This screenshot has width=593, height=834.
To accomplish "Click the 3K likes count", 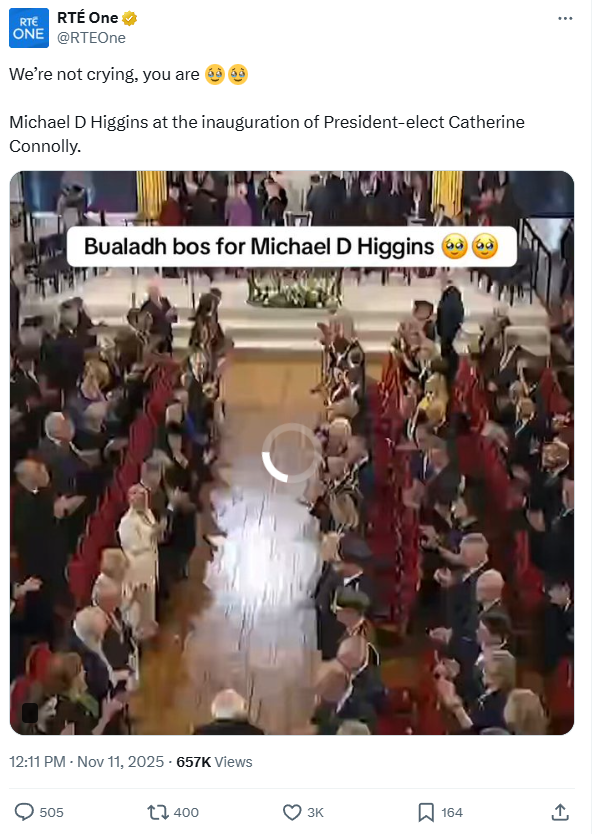I will click(x=315, y=813).
